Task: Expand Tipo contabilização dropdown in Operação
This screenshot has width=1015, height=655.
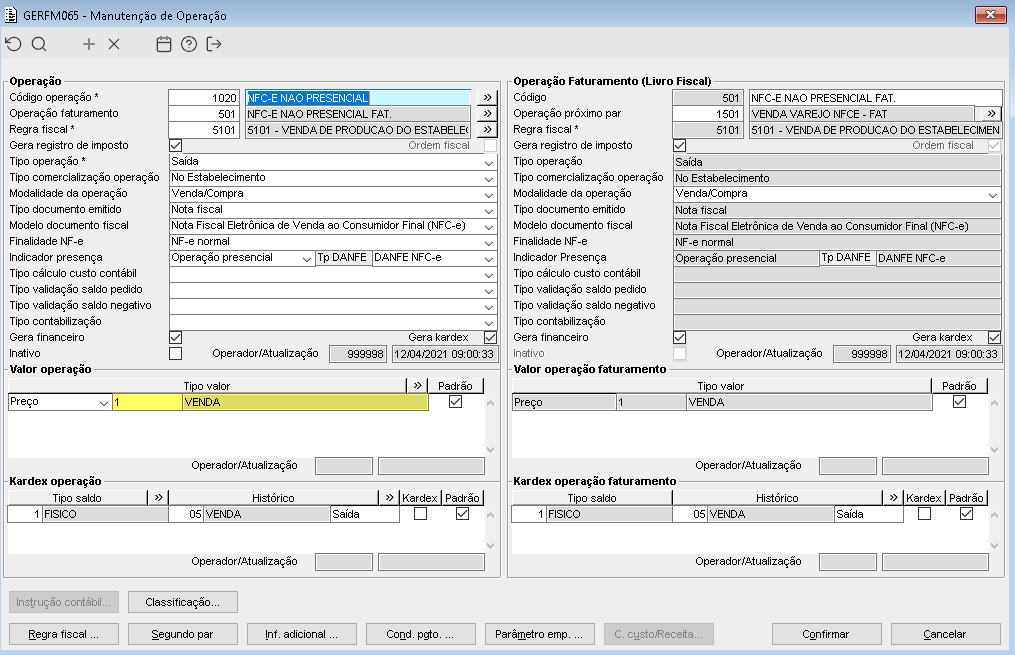Action: (x=489, y=322)
